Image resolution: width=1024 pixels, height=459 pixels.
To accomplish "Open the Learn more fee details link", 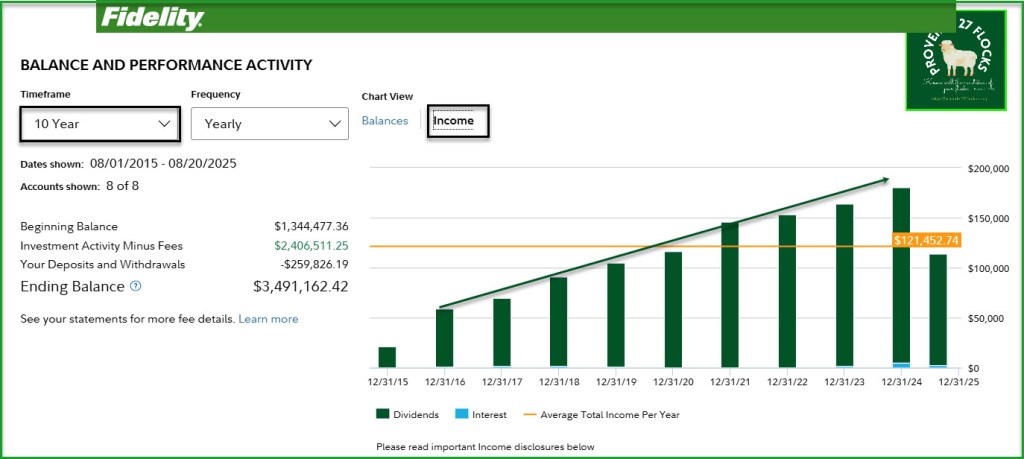I will [268, 319].
